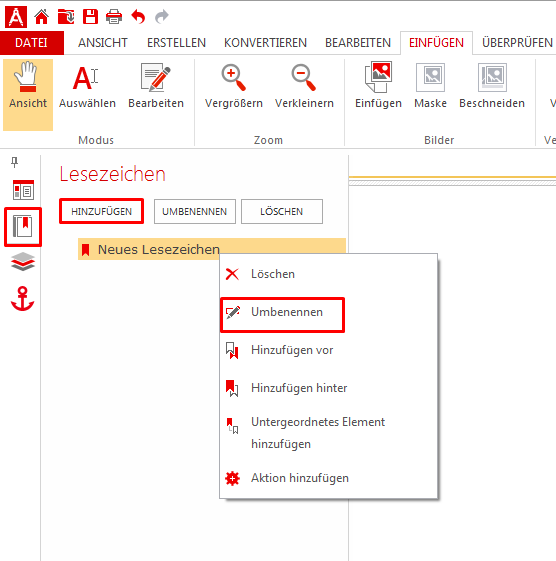Click Einfügen image tool in Bilder group
The image size is (556, 561).
click(378, 86)
